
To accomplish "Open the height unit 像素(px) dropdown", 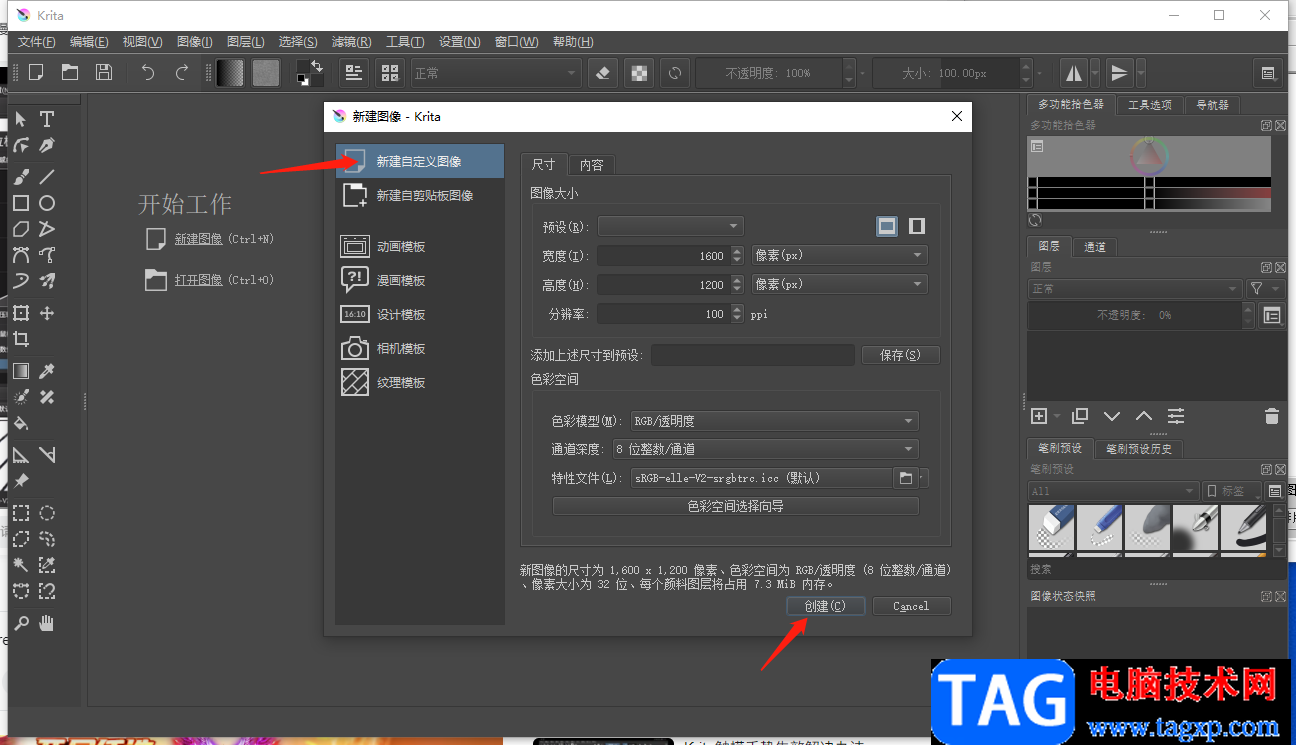I will pyautogui.click(x=840, y=285).
